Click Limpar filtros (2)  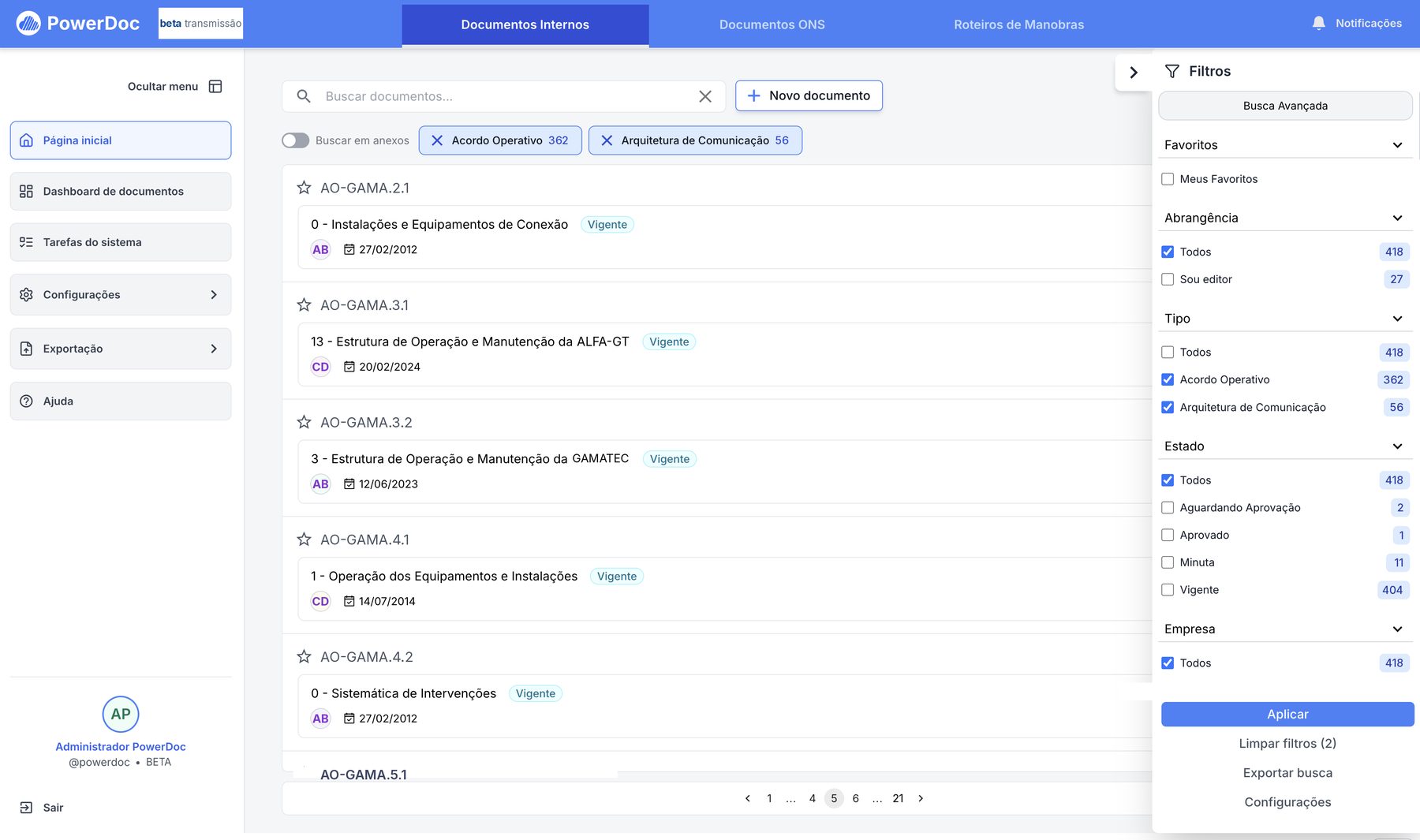1287,744
